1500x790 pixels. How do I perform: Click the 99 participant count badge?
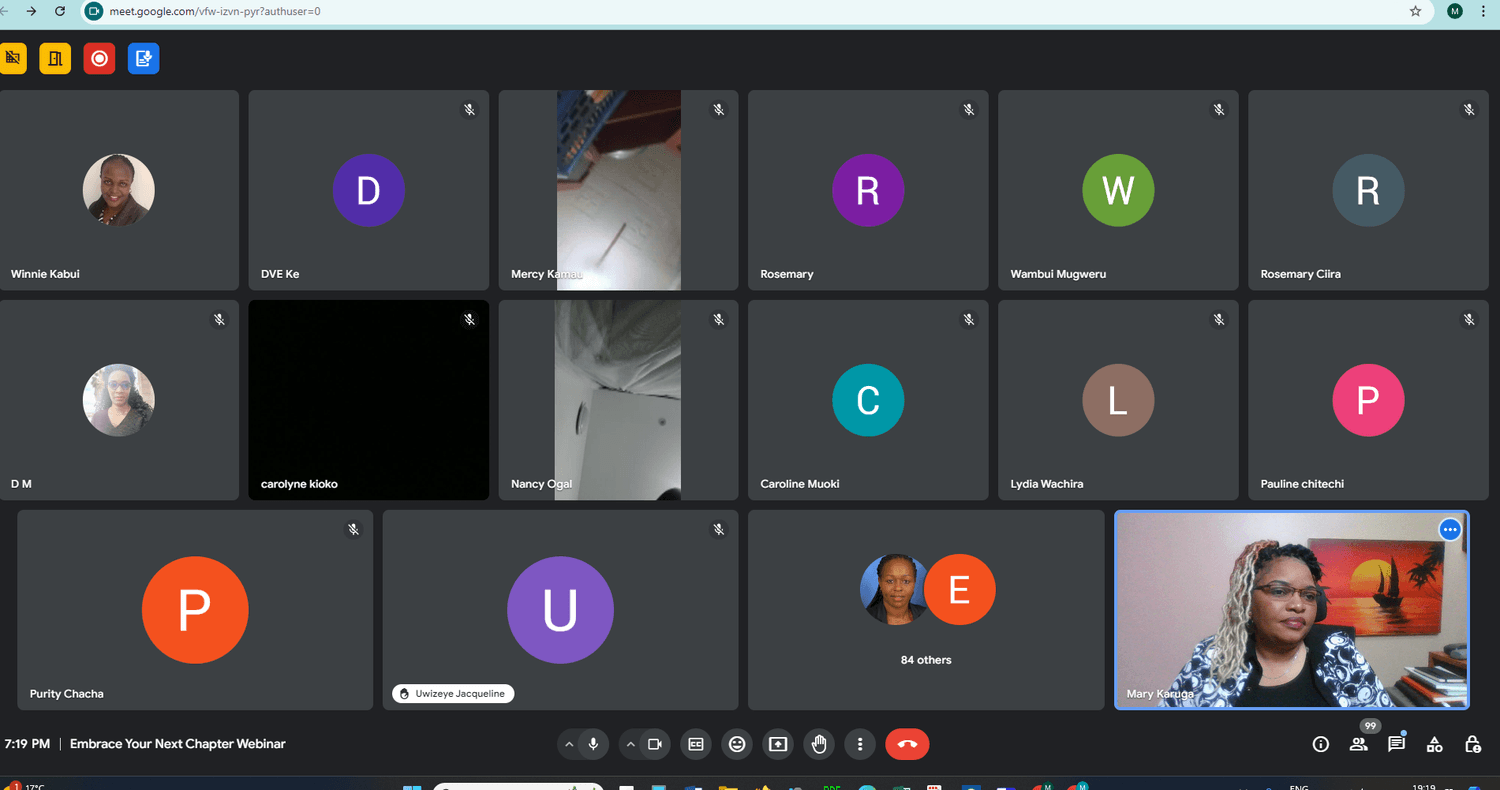click(1370, 726)
